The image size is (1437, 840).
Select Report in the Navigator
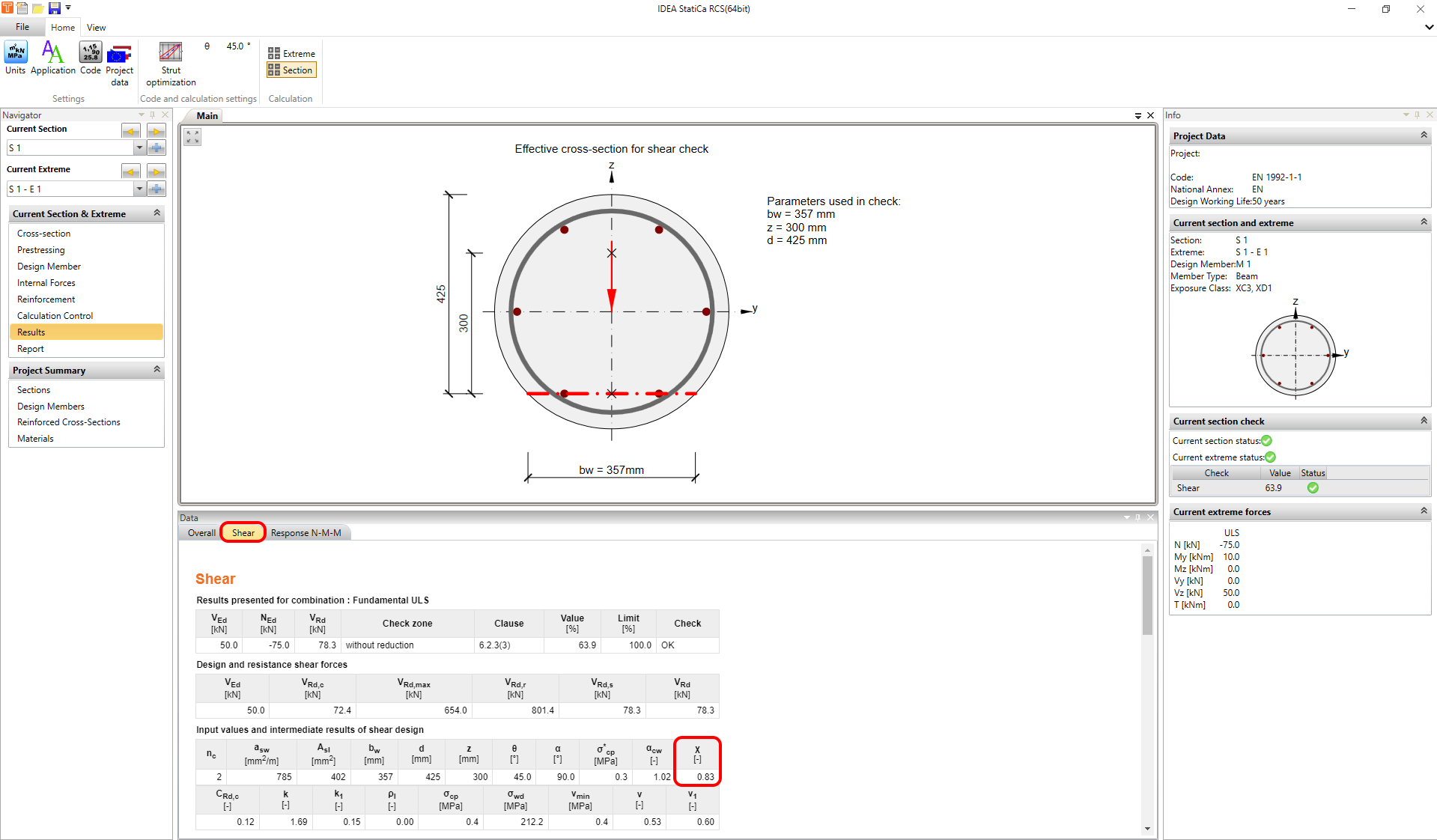(31, 348)
